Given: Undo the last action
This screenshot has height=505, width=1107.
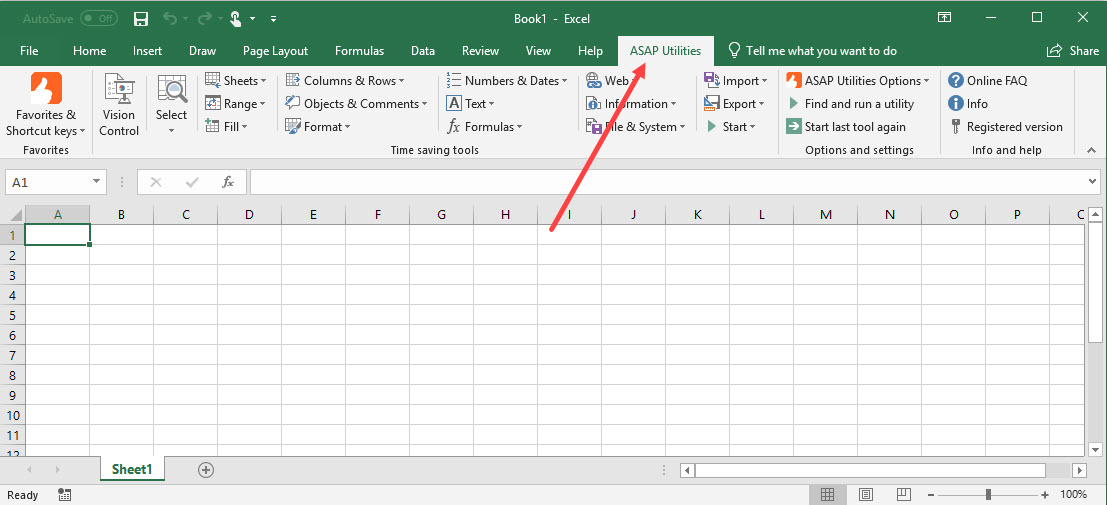Looking at the screenshot, I should pos(170,18).
